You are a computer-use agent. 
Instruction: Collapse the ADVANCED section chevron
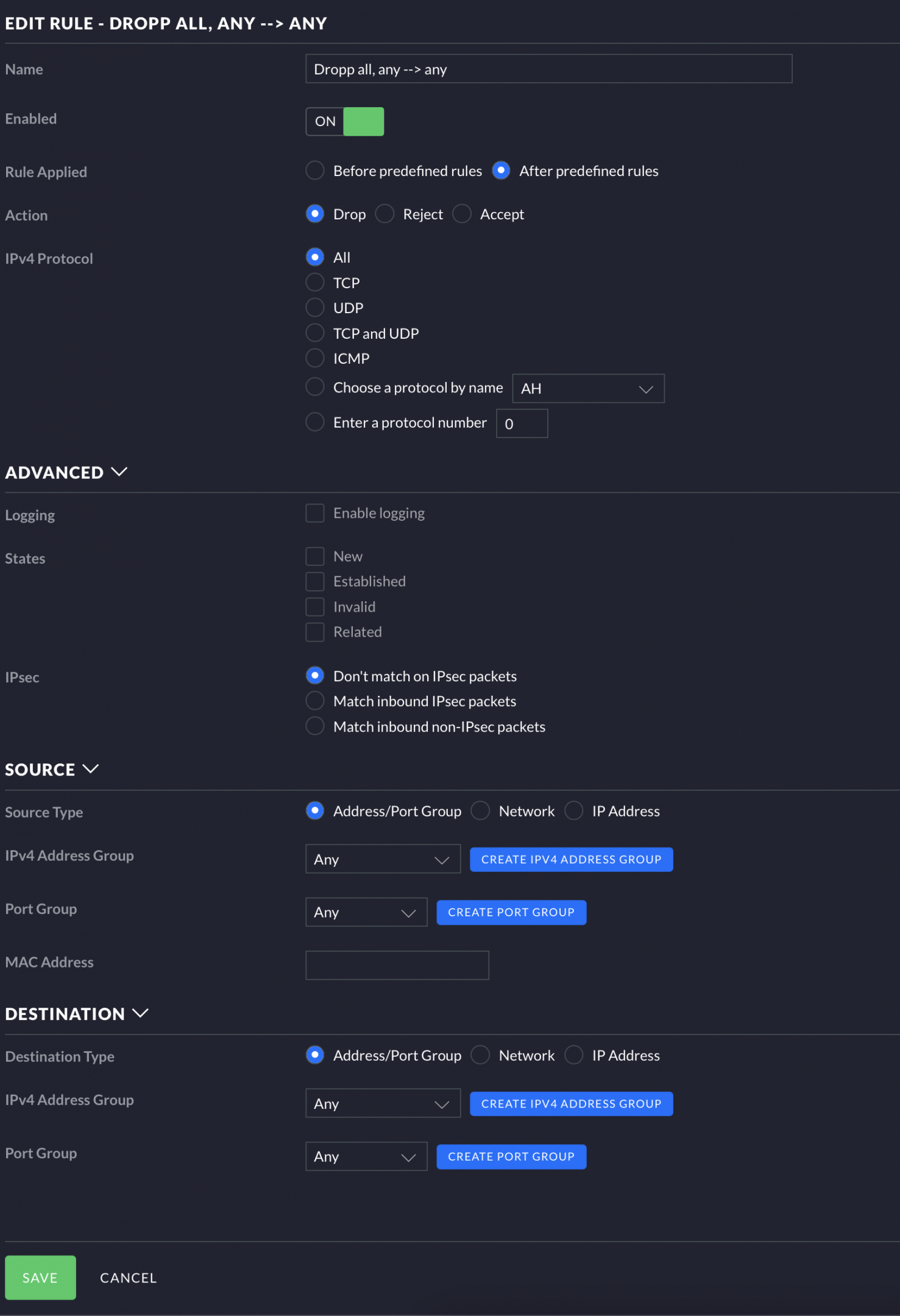point(119,472)
